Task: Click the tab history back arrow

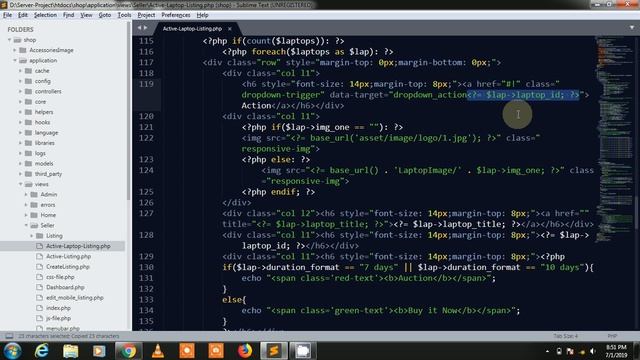Action: [139, 28]
